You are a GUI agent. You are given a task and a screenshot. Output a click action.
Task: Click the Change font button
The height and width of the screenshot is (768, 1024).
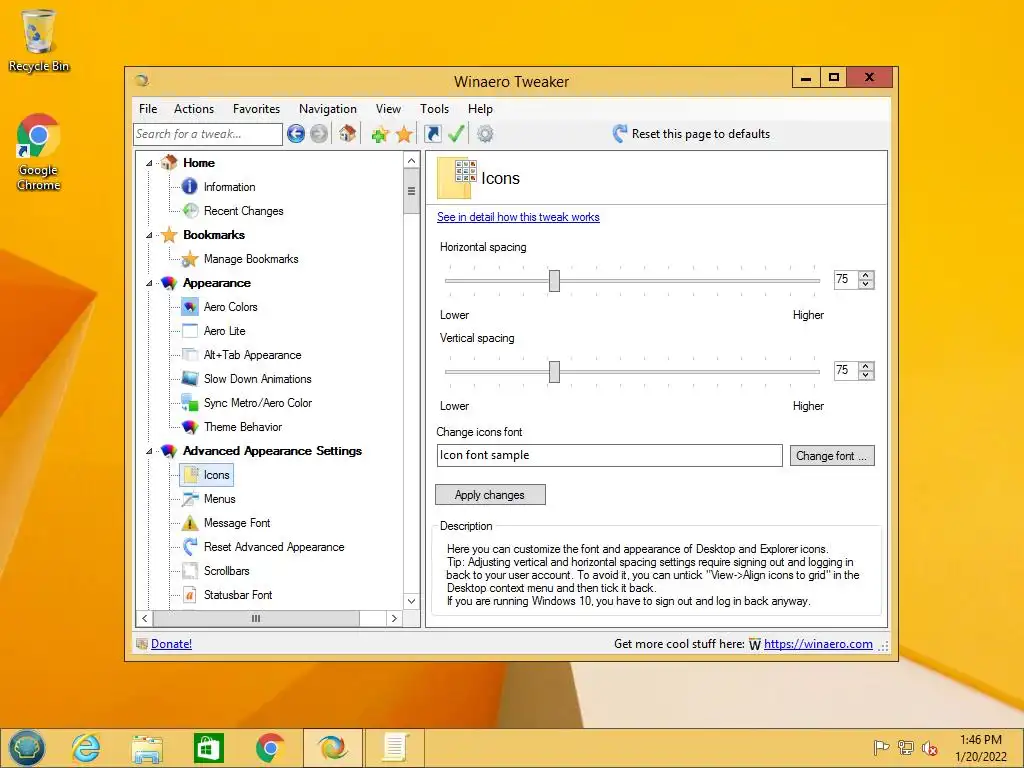[x=832, y=456]
